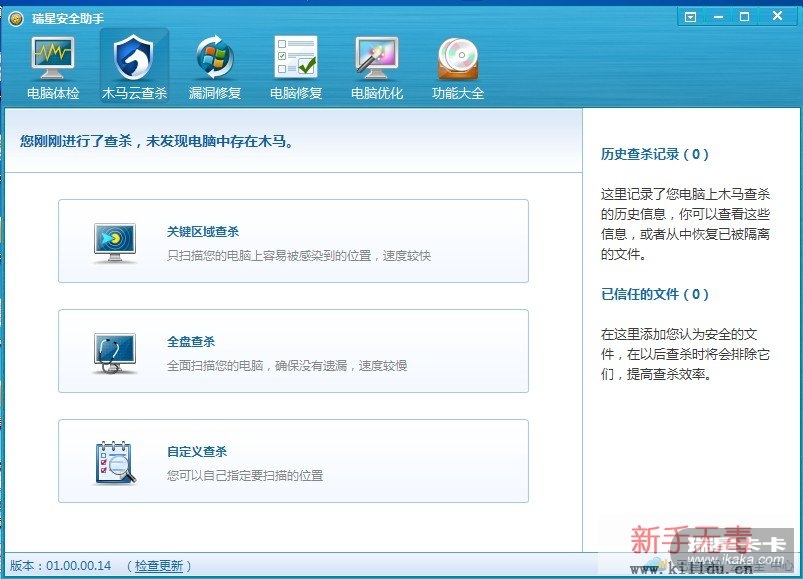Open 电脑修复 checklist icon
This screenshot has height=579, width=803.
[295, 57]
